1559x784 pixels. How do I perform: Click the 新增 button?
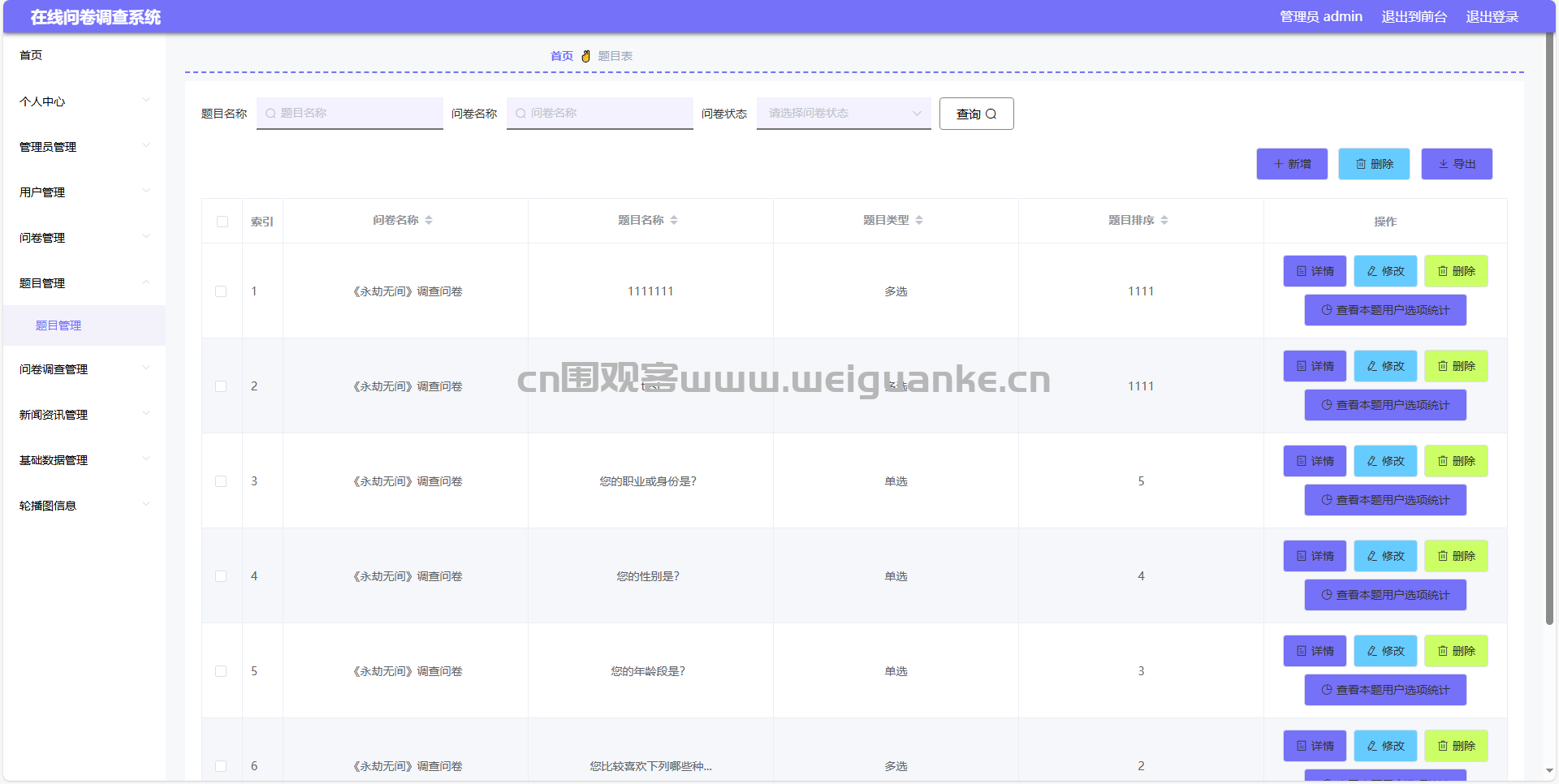[1292, 164]
